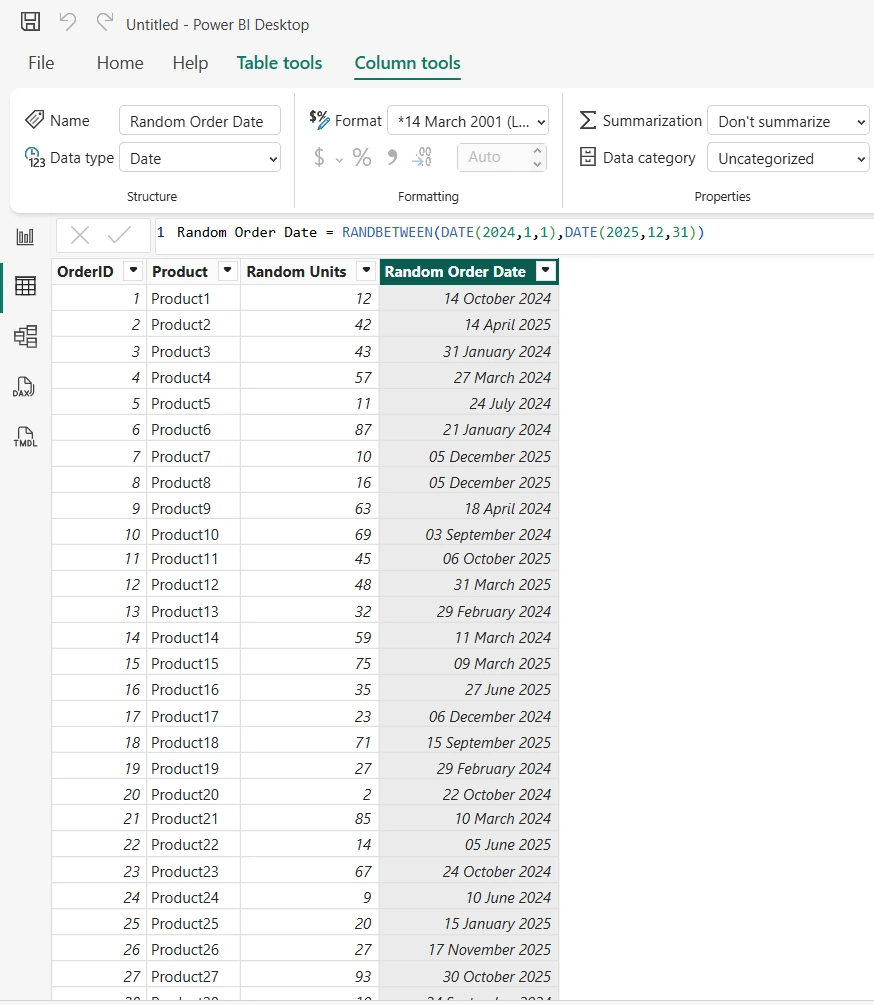Click the Product13 cell
874x1005 pixels.
pos(193,611)
